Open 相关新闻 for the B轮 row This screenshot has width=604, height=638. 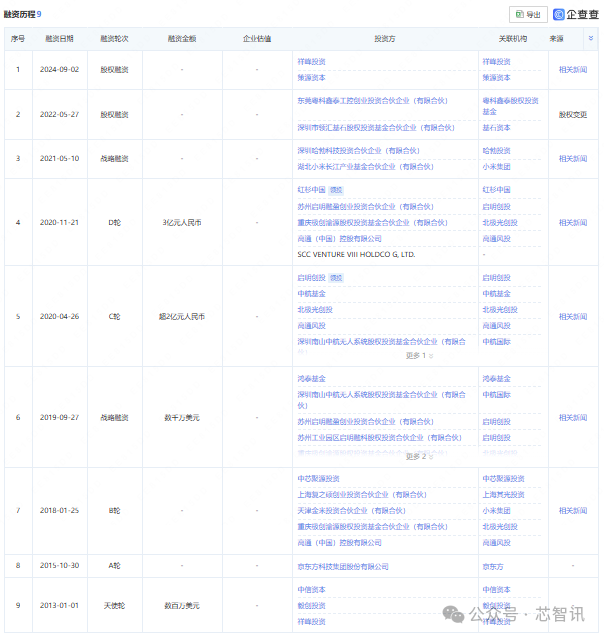coord(573,510)
